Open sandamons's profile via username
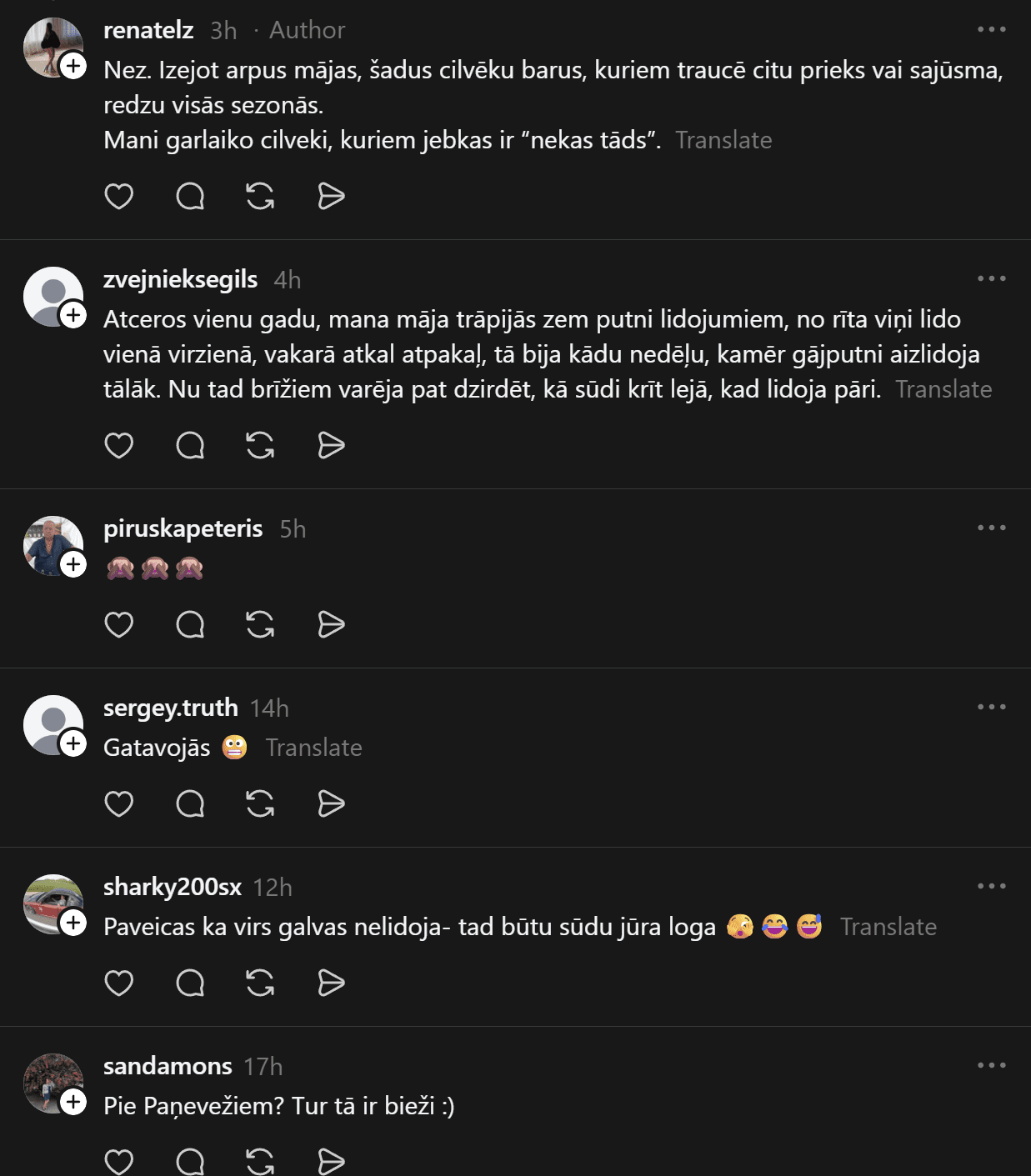This screenshot has width=1031, height=1176. click(168, 1066)
